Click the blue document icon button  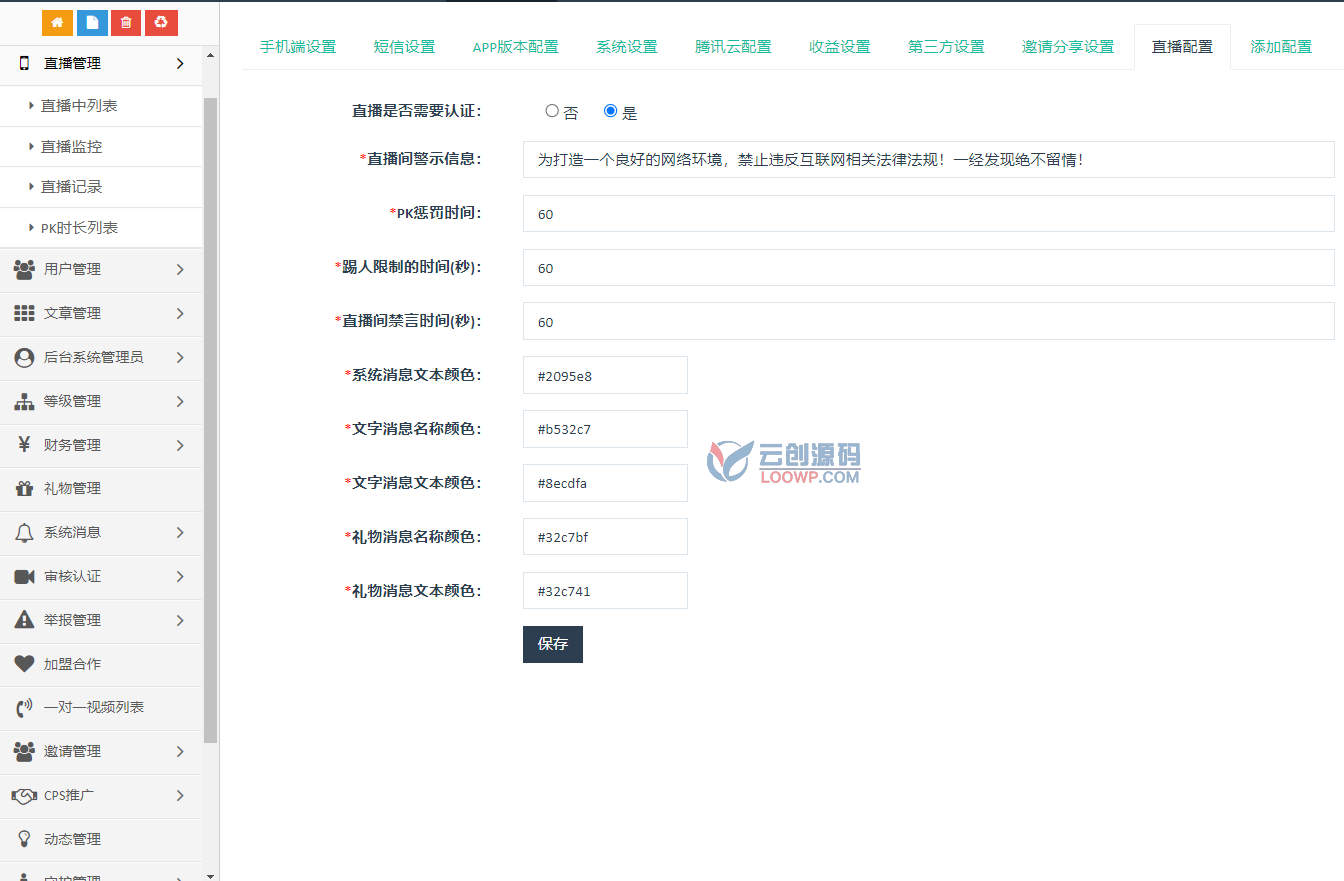pyautogui.click(x=92, y=22)
